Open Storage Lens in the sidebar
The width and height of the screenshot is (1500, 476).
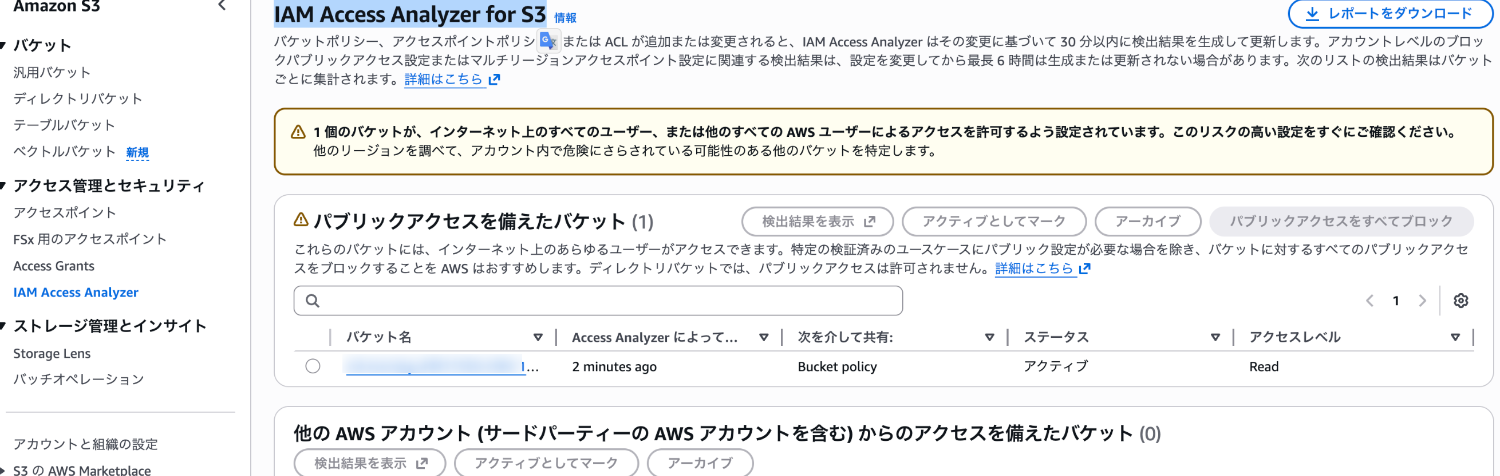pos(52,353)
